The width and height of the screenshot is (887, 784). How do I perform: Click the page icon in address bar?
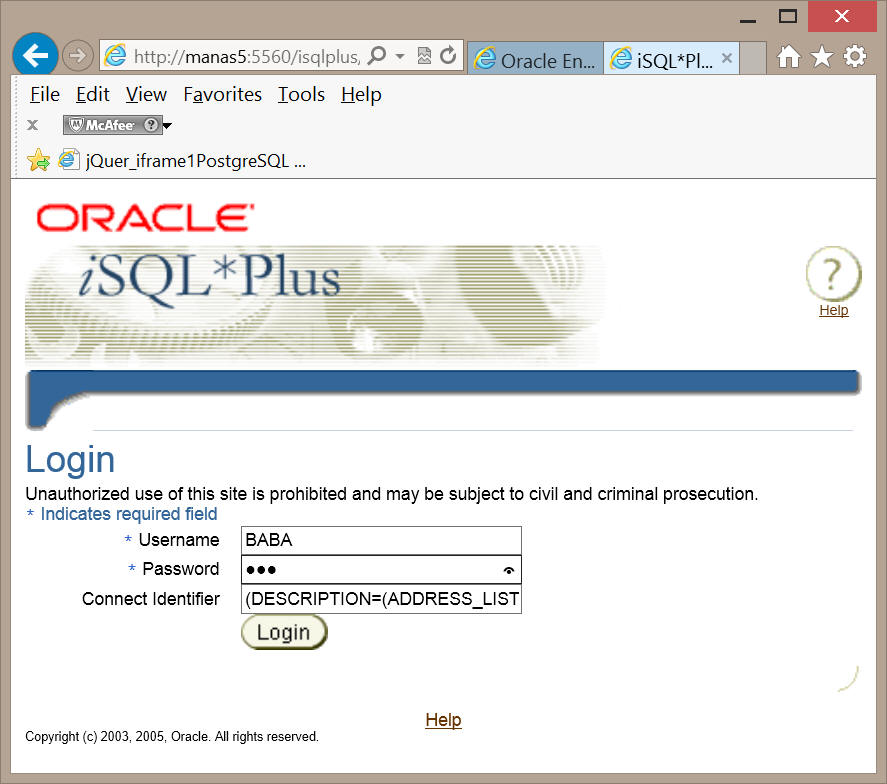pyautogui.click(x=116, y=55)
